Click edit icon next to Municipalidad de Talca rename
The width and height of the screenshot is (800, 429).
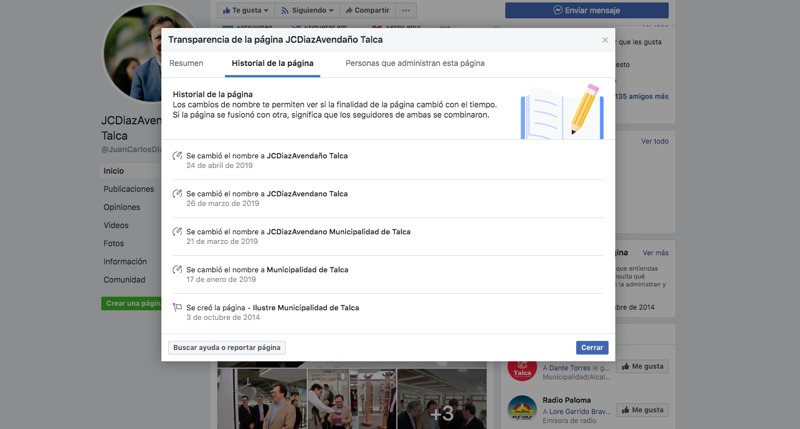coord(177,270)
